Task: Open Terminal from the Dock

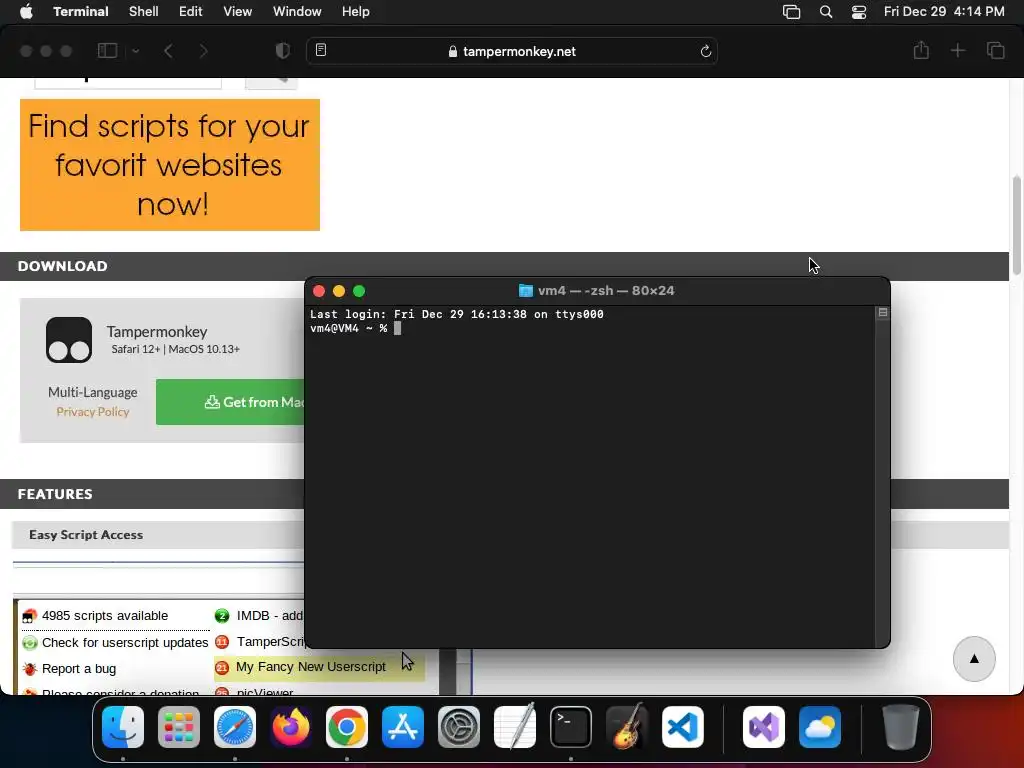Action: coord(571,727)
